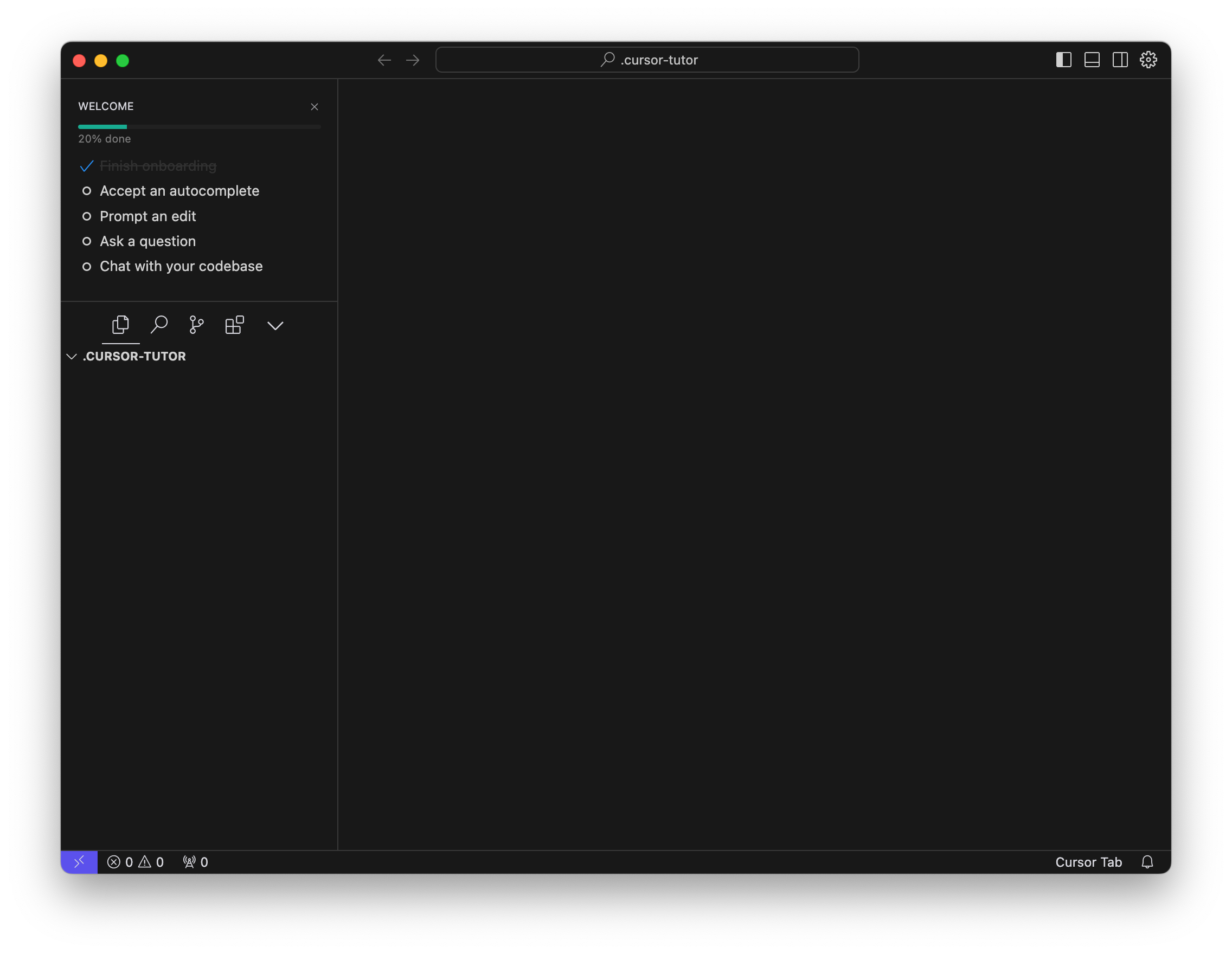Toggle the primary left sidebar
Screen dimensions: 1232x954
[1063, 60]
